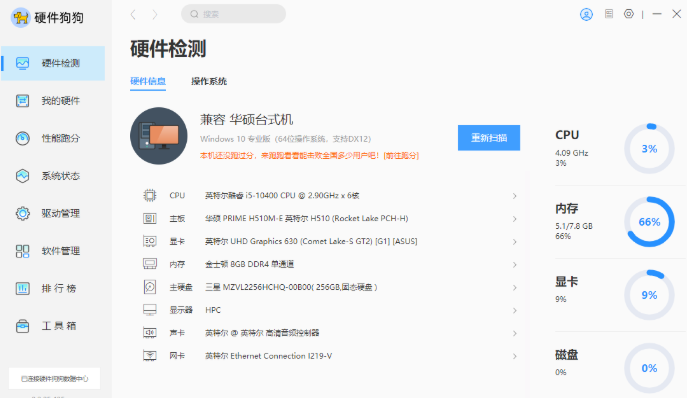Click the Ethernet Connection I219-V text
This screenshot has height=398, width=687.
[x=269, y=356]
